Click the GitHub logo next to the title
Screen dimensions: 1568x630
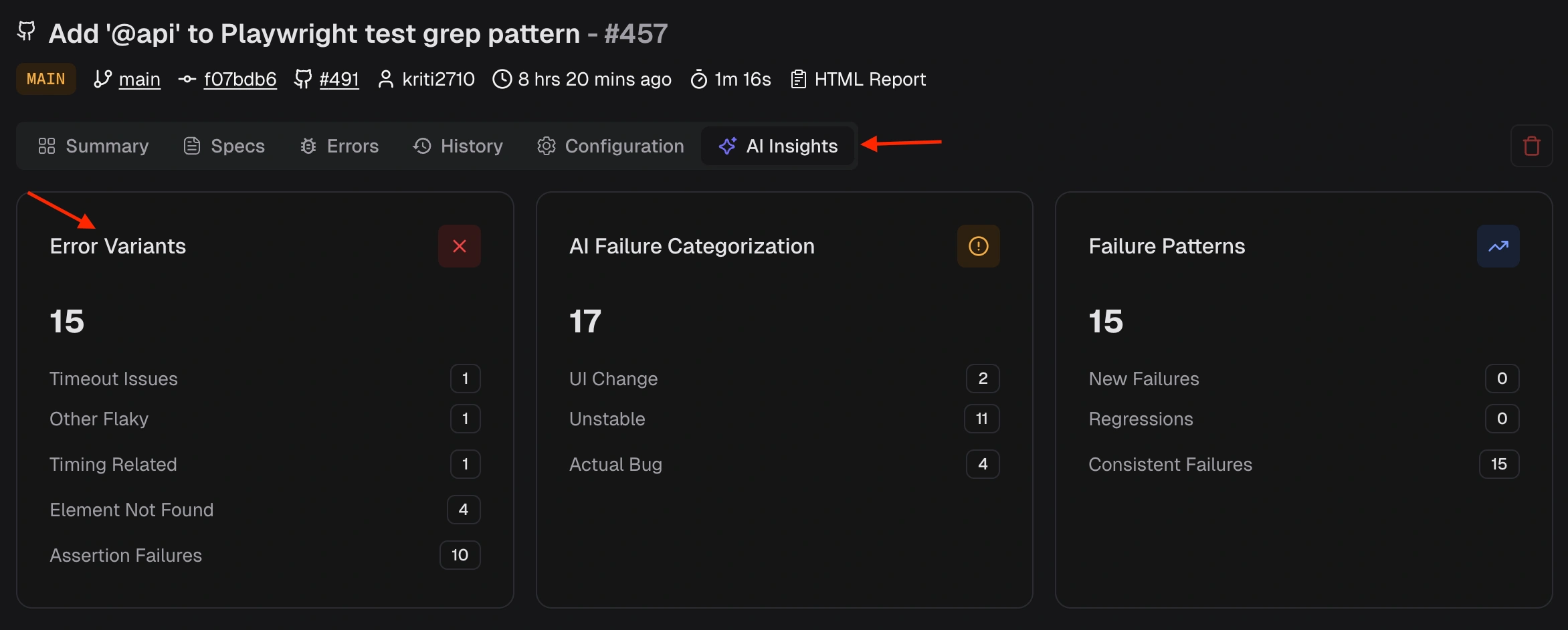point(26,31)
